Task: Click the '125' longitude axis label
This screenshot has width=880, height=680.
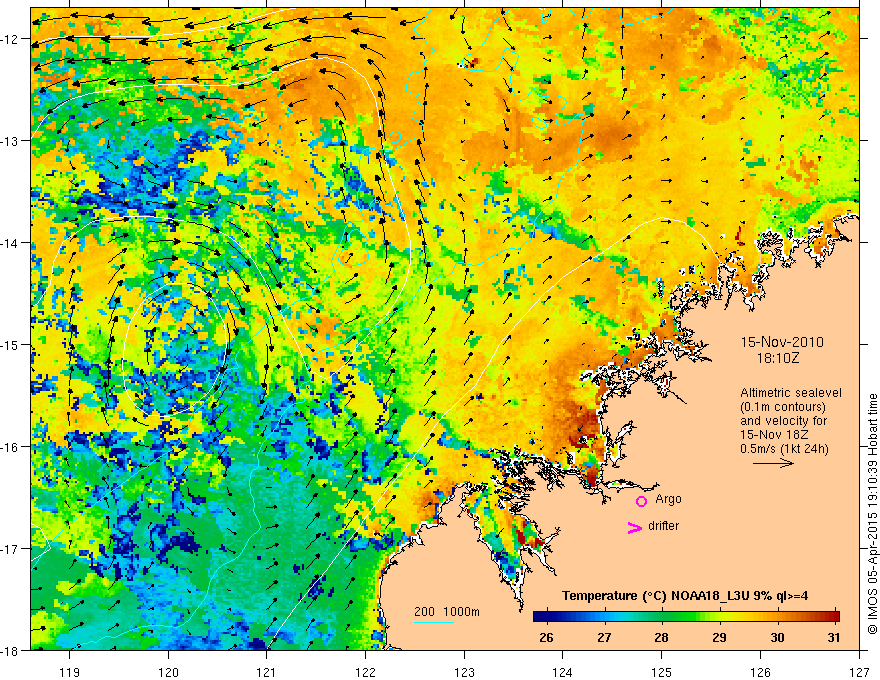Action: [662, 672]
